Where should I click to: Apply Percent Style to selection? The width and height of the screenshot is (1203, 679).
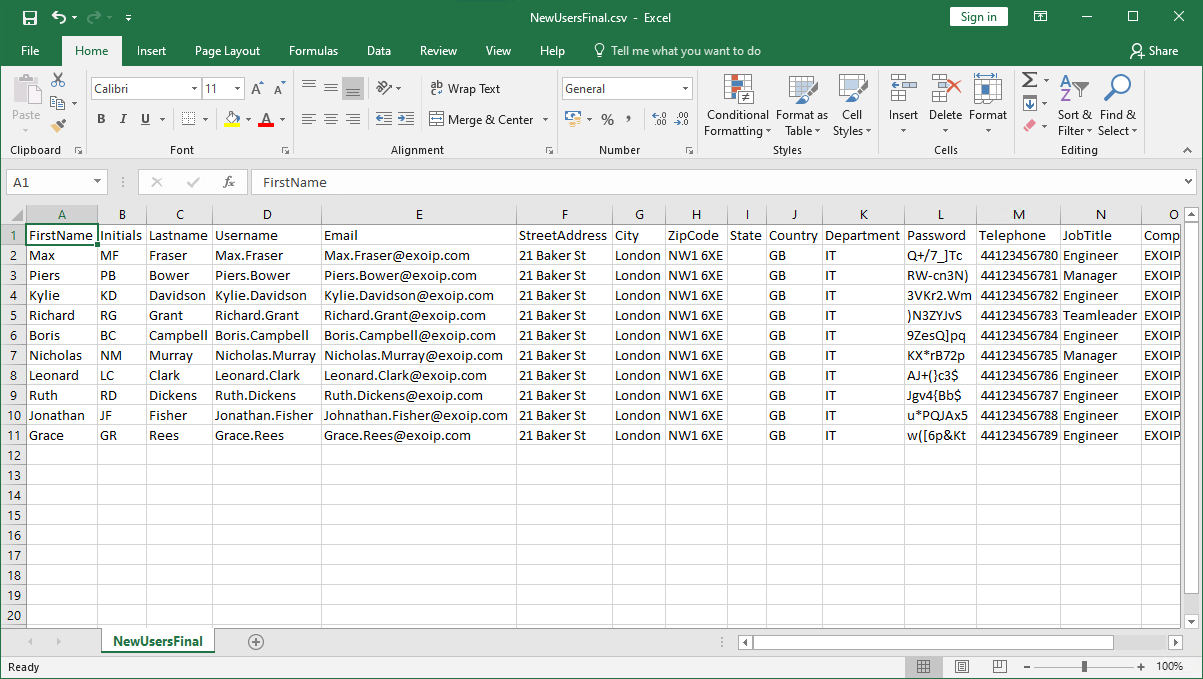tap(605, 118)
